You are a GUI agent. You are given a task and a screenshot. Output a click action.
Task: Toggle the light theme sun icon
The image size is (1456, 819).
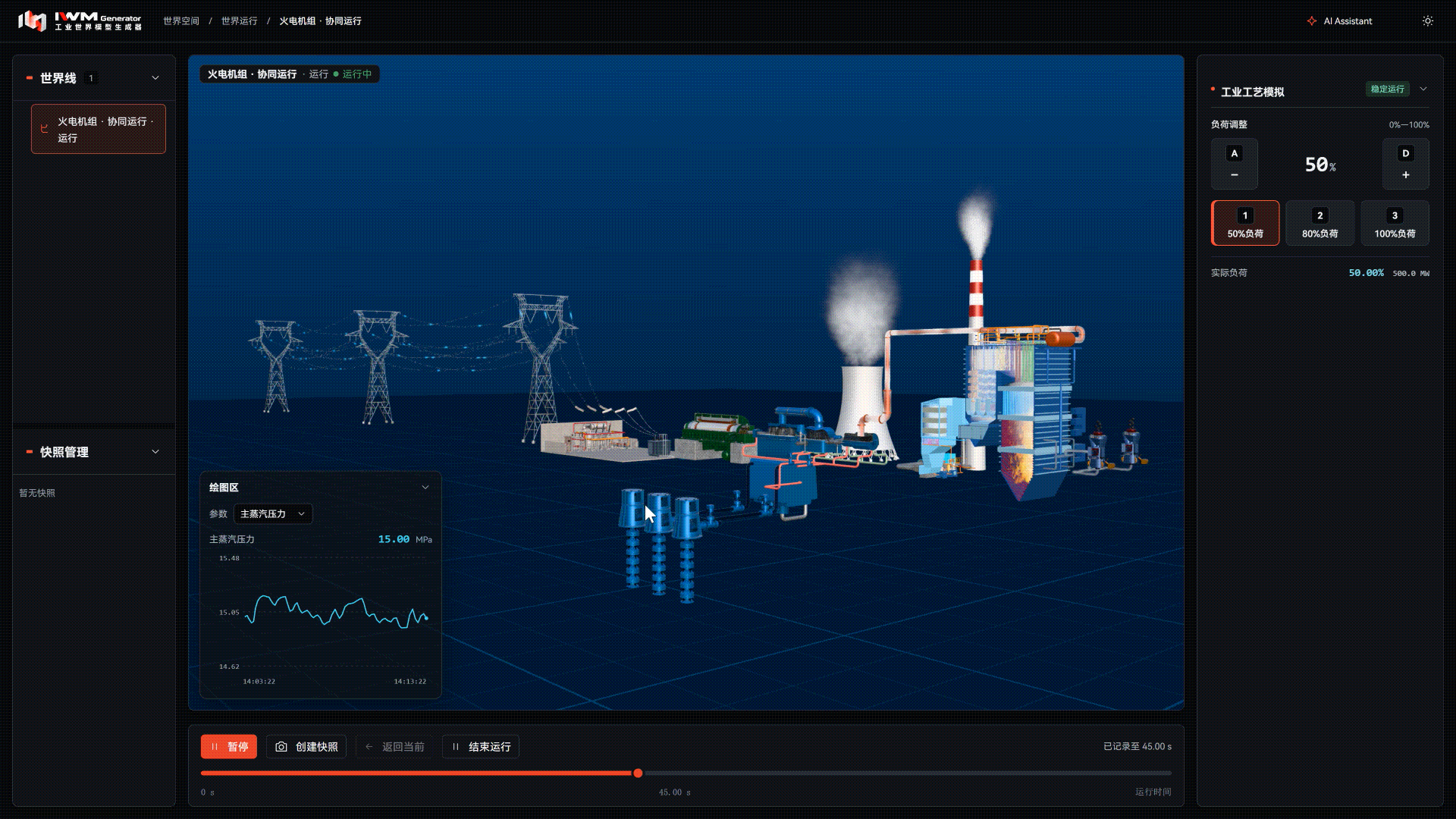[x=1428, y=21]
